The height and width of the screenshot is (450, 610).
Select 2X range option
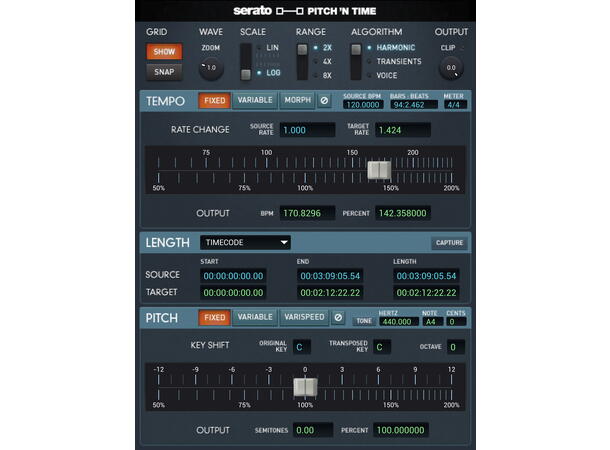[327, 48]
